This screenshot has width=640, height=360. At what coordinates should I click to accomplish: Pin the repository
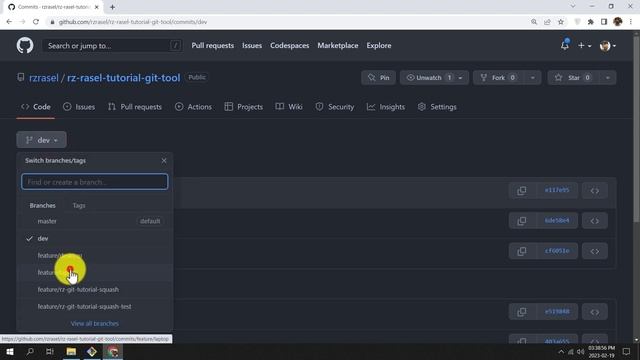pyautogui.click(x=378, y=78)
